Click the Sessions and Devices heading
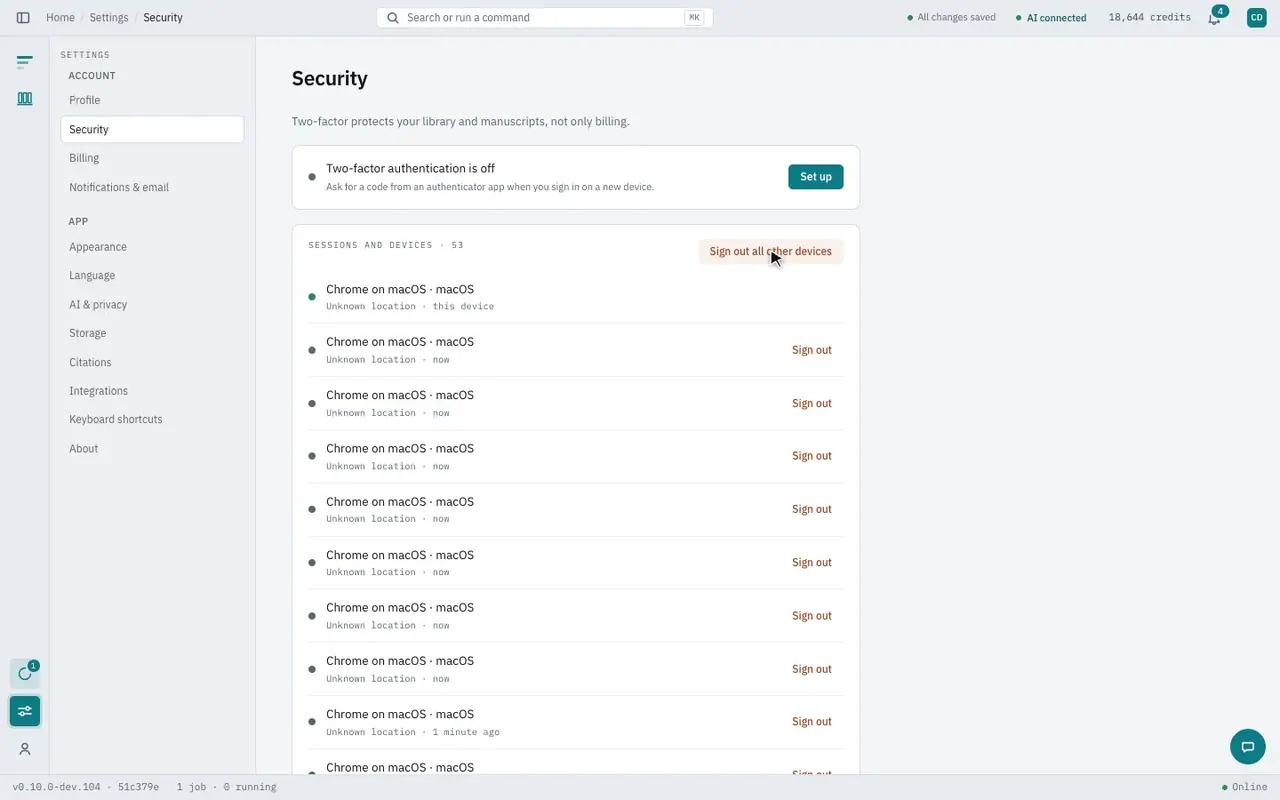The width and height of the screenshot is (1280, 800). pyautogui.click(x=386, y=245)
